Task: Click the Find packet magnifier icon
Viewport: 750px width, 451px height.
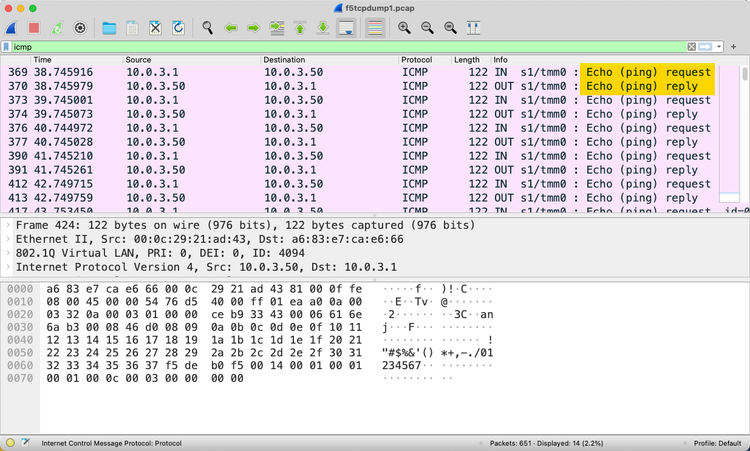Action: (207, 28)
